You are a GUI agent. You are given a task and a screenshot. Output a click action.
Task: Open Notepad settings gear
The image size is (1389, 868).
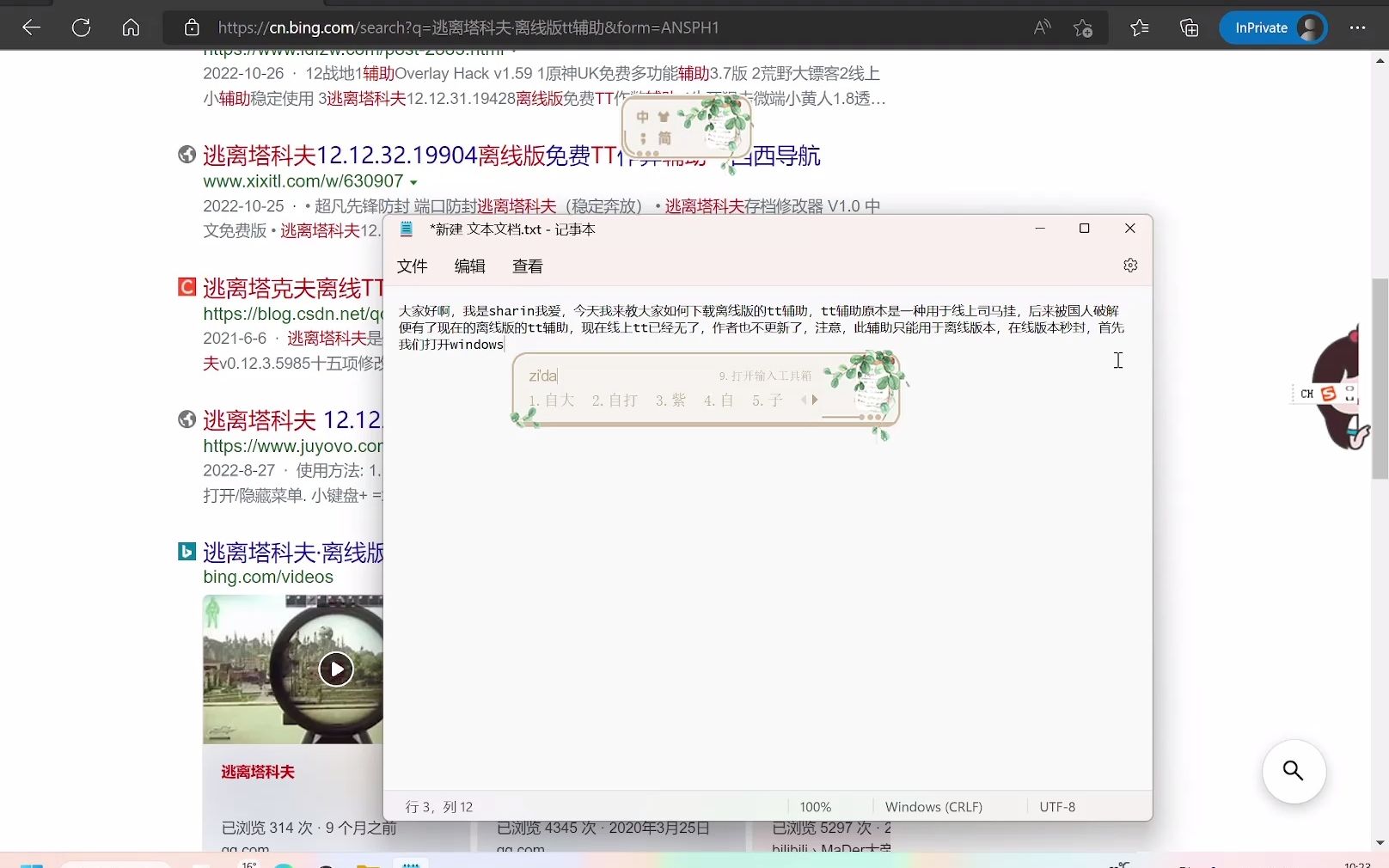[x=1130, y=266]
